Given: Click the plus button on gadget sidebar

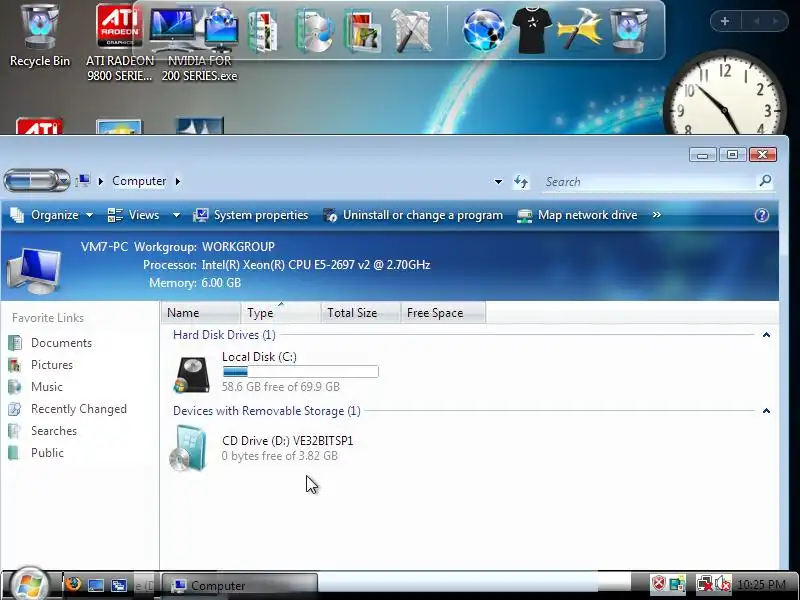Looking at the screenshot, I should tap(725, 21).
